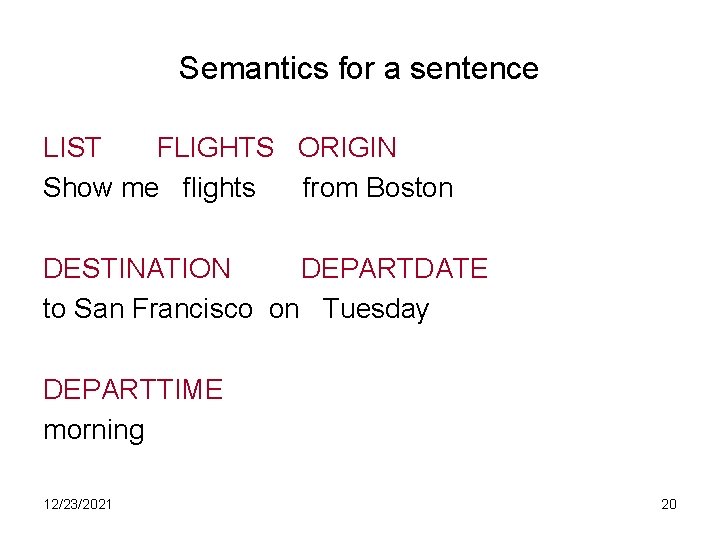Click the slide title 'Semantics for a sentence'
720x540 pixels.
pyautogui.click(x=358, y=69)
